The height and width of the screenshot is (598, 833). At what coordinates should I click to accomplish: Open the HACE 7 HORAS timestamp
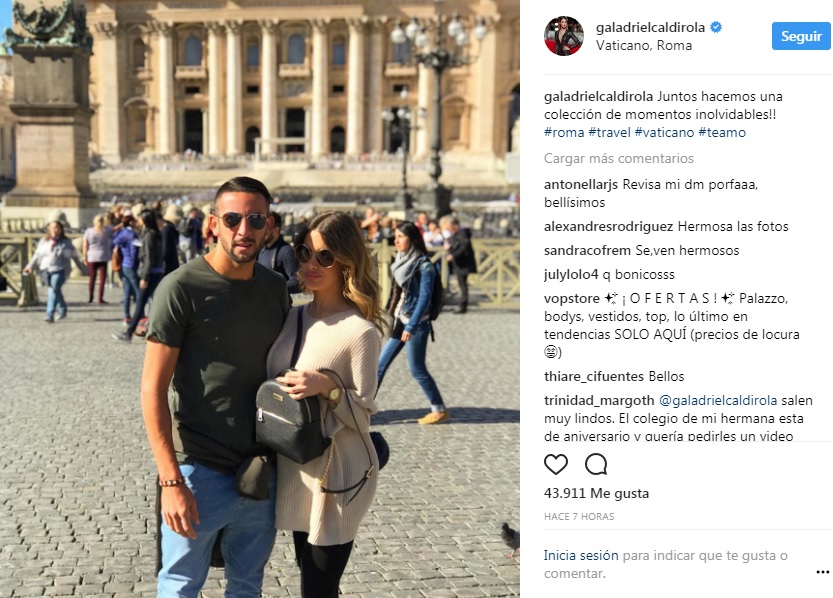579,517
